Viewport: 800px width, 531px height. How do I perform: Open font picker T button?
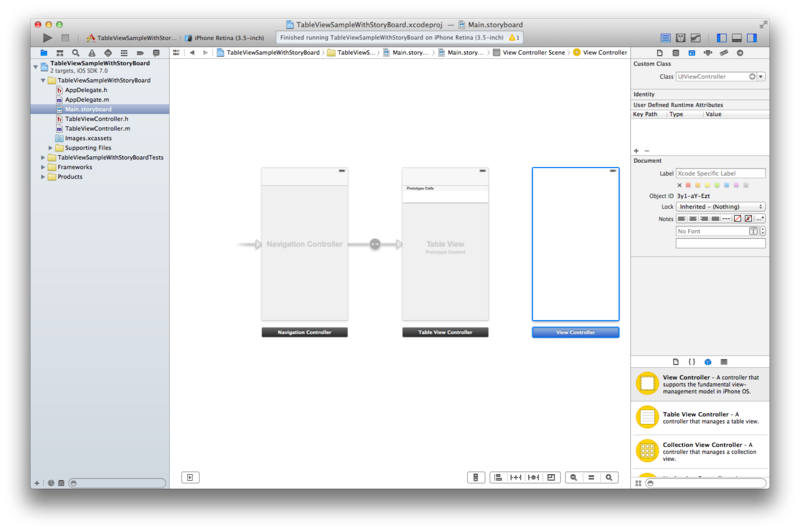(753, 232)
